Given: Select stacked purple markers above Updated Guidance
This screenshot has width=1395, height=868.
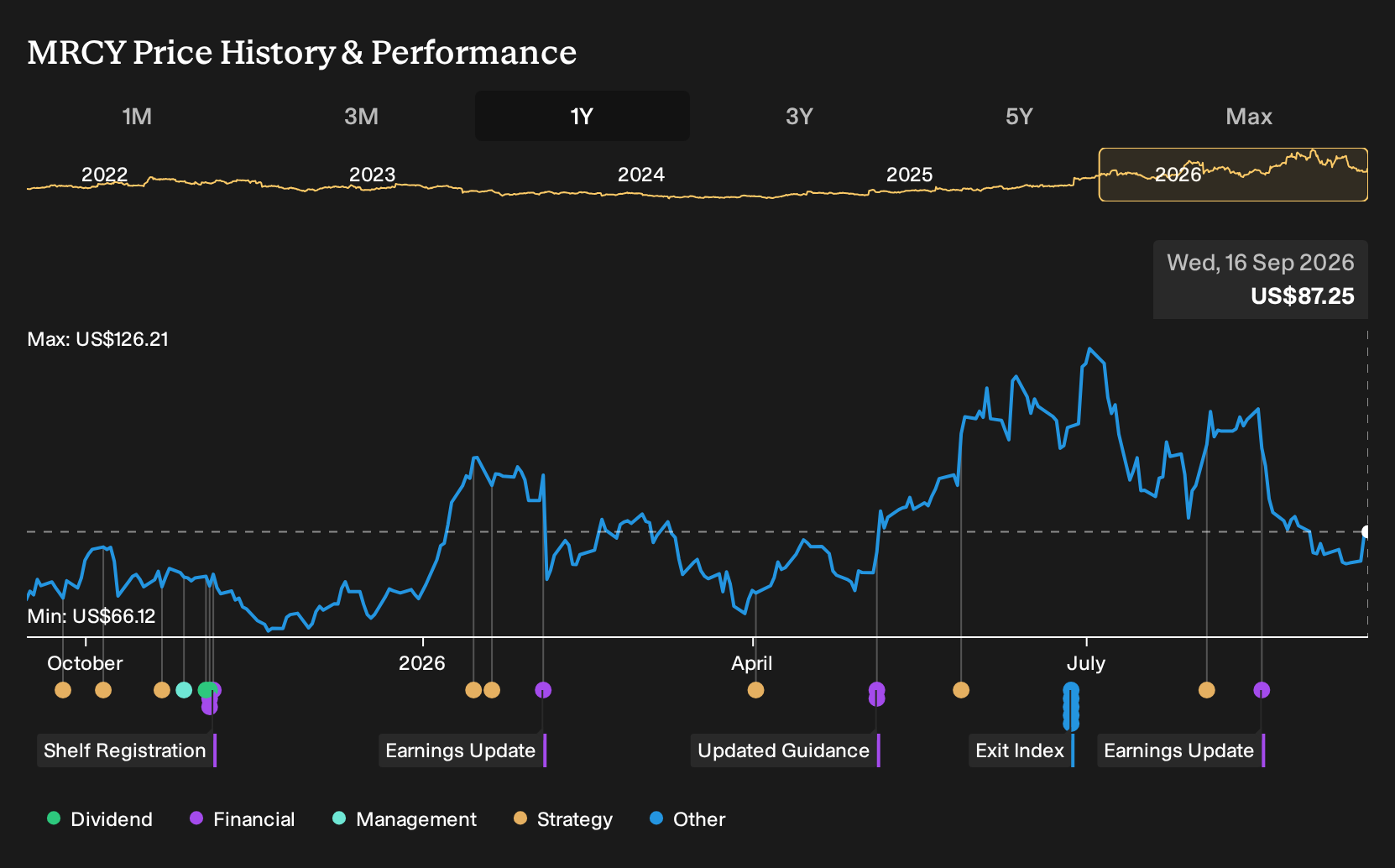Looking at the screenshot, I should 876,694.
